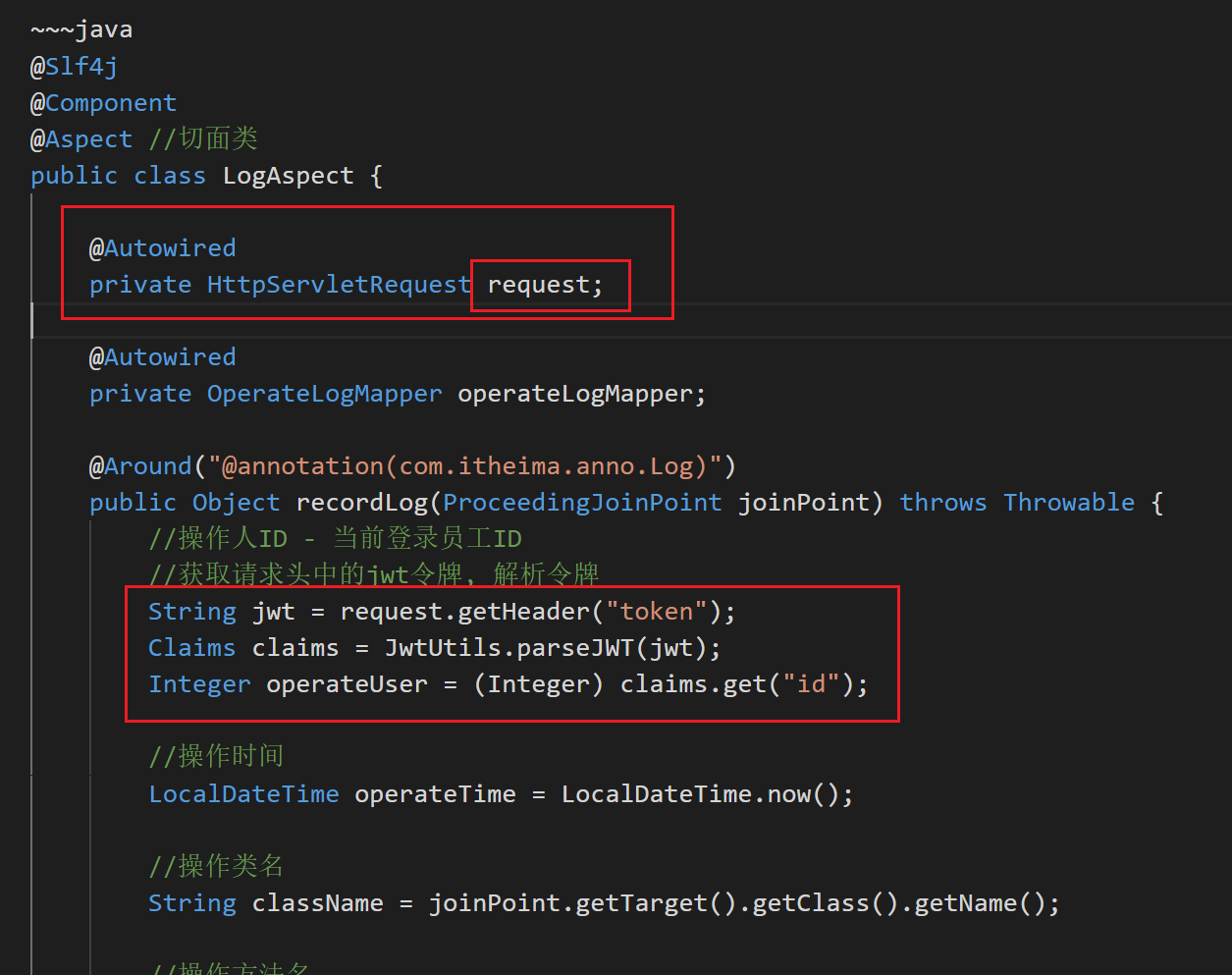Viewport: 1232px width, 975px height.
Task: Click the request field inside the small red box
Action: click(x=541, y=284)
